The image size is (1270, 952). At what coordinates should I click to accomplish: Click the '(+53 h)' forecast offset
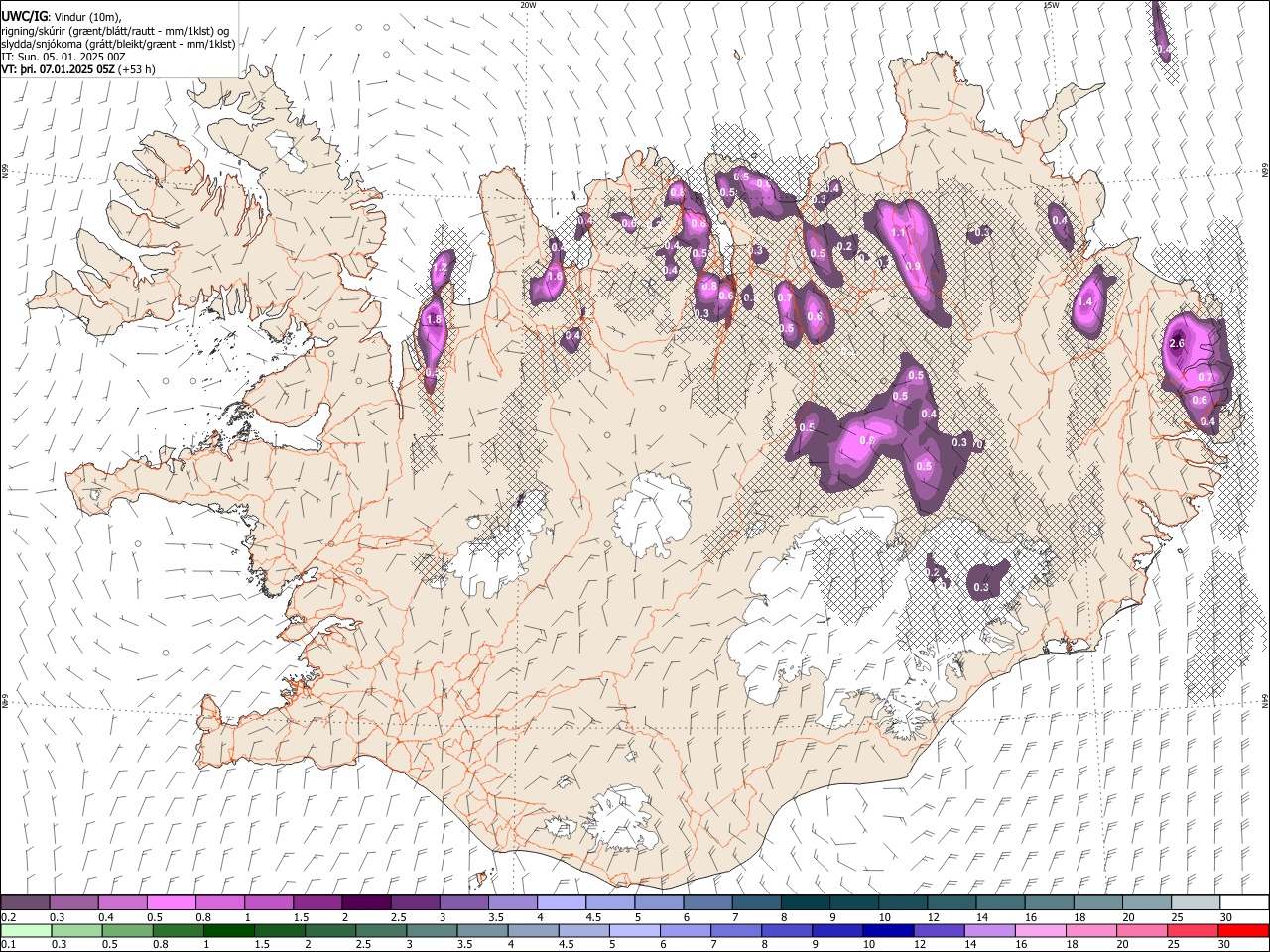137,69
